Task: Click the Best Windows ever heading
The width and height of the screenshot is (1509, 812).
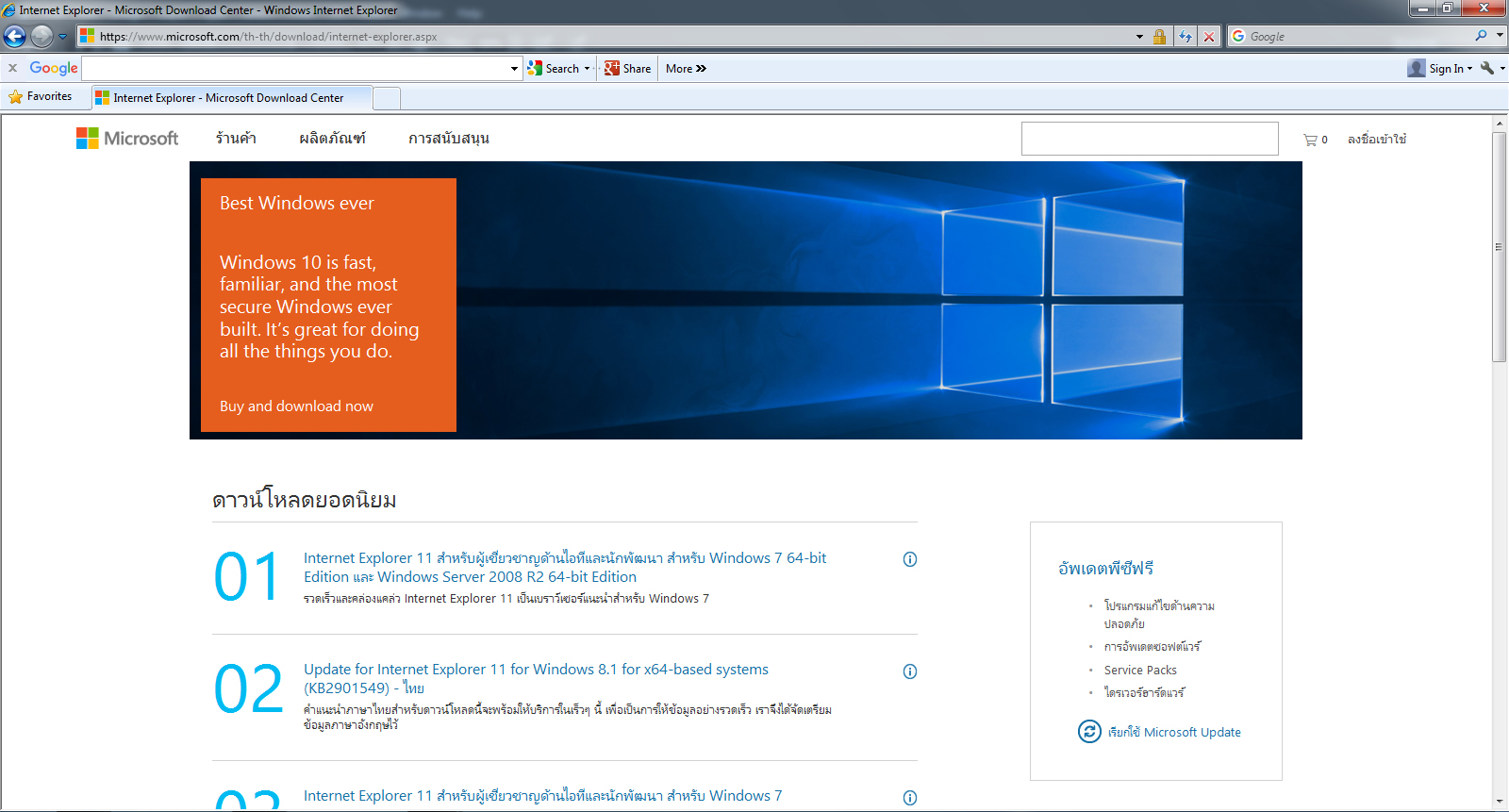Action: pyautogui.click(x=297, y=204)
